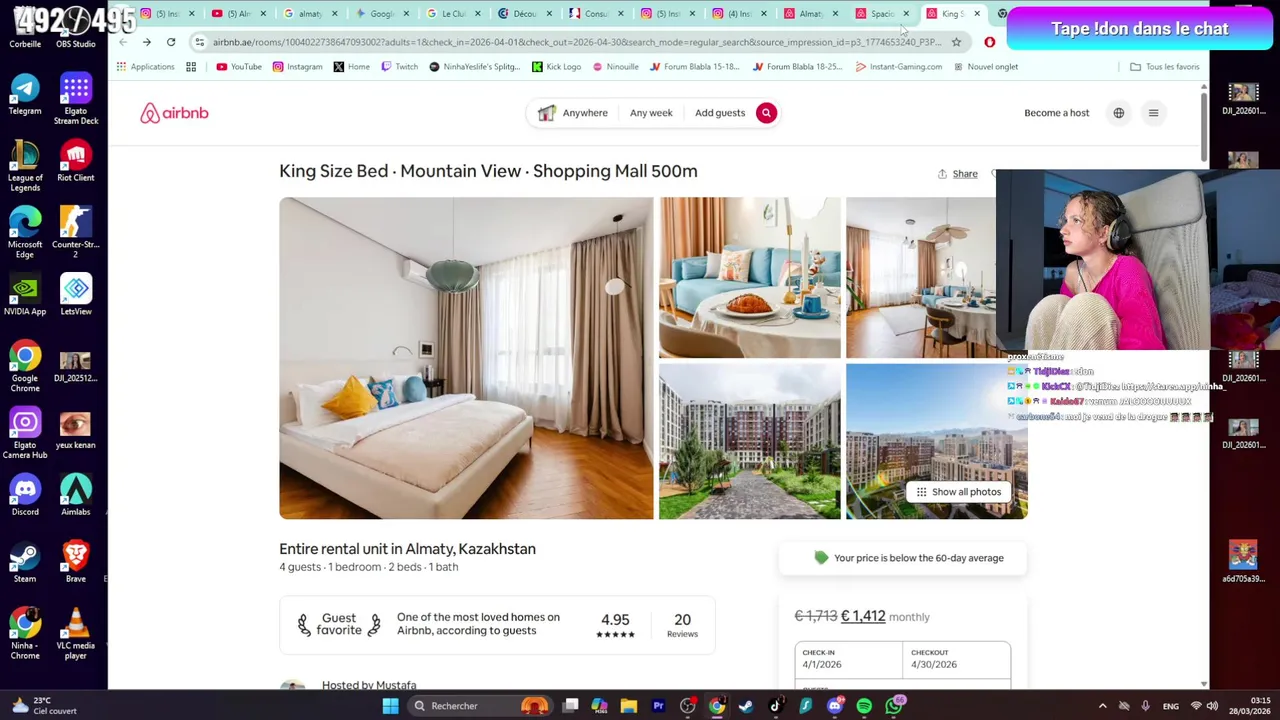Open the Airbnb logo home link
Image resolution: width=1280 pixels, height=720 pixels.
pyautogui.click(x=174, y=113)
